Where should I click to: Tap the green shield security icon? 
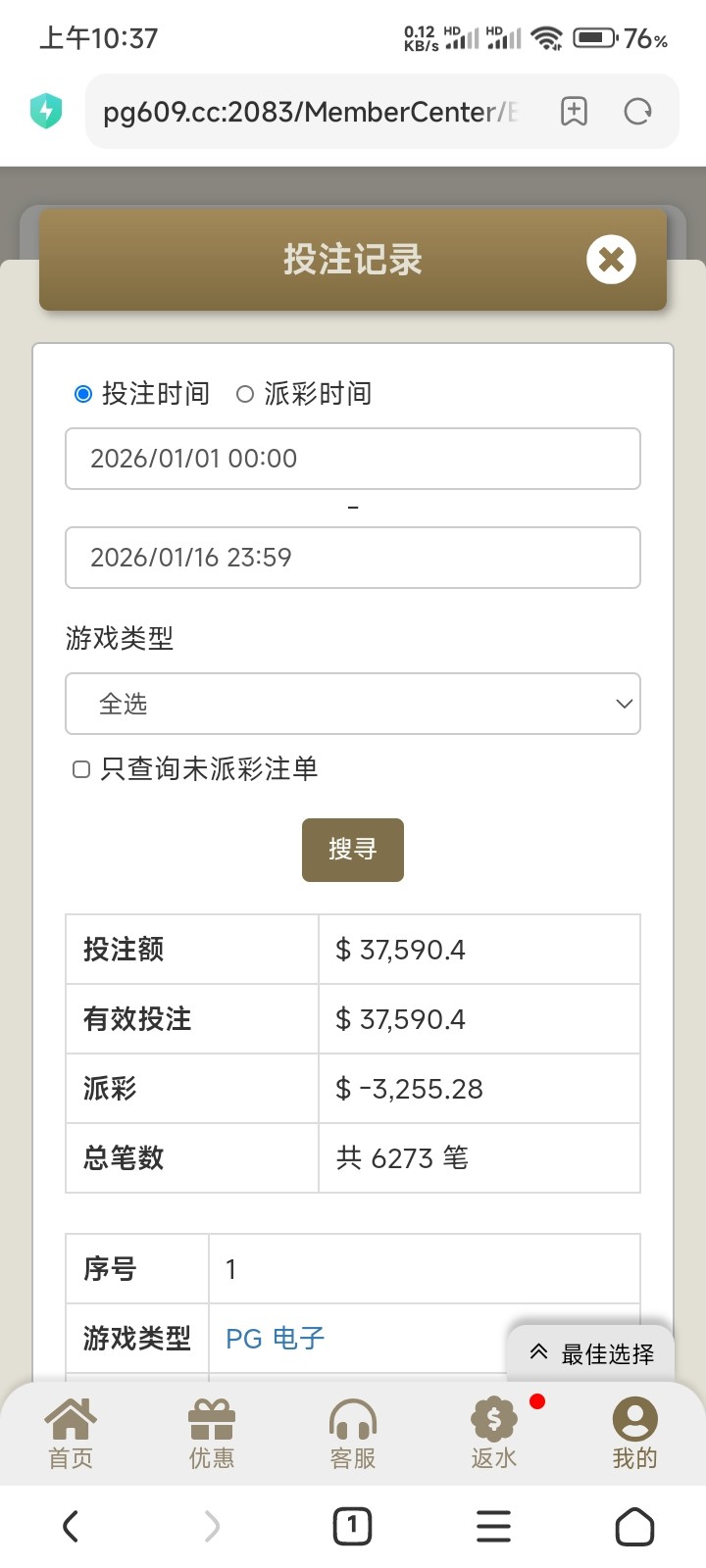[46, 111]
